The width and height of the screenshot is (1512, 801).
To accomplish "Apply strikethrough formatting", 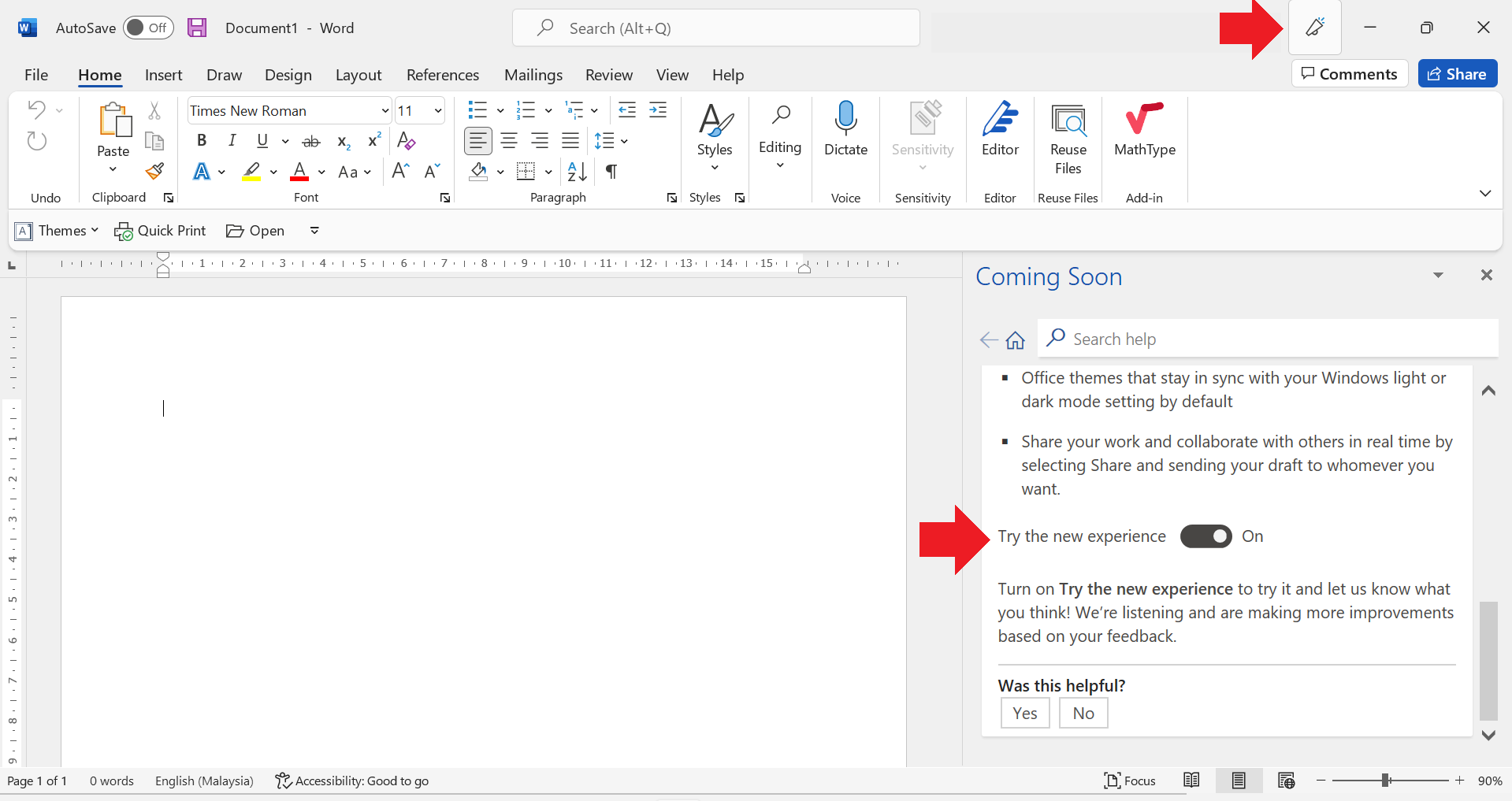I will tap(311, 141).
